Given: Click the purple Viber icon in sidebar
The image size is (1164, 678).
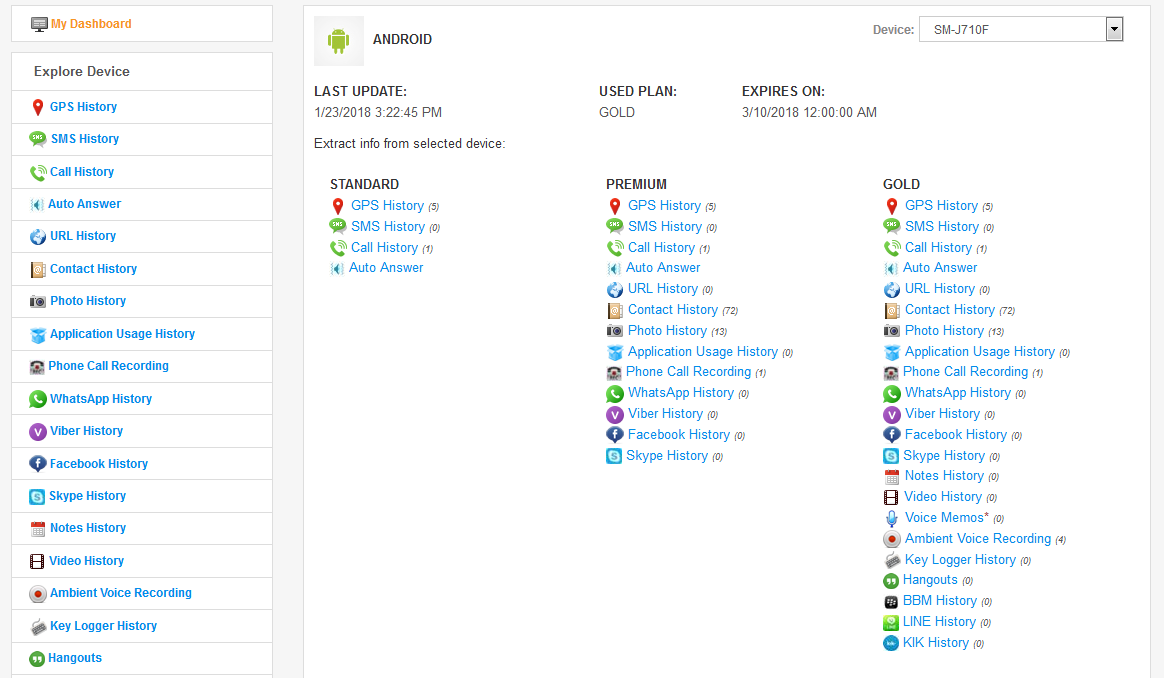Looking at the screenshot, I should [x=38, y=431].
